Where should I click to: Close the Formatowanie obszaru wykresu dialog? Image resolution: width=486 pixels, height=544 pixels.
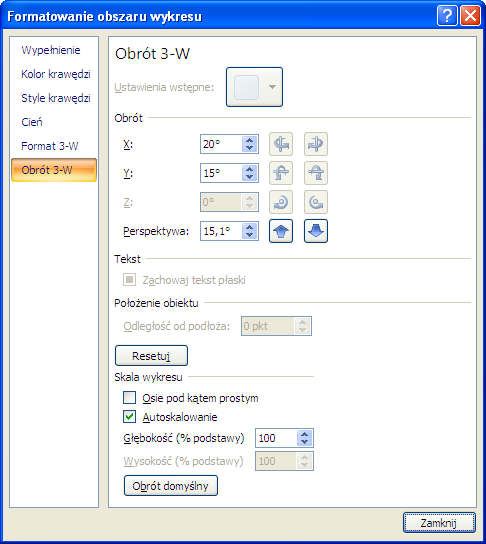coord(470,16)
